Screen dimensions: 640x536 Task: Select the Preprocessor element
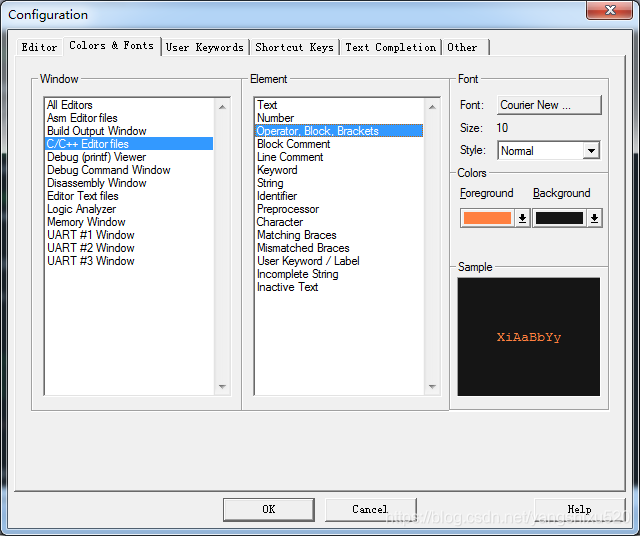[x=339, y=209]
